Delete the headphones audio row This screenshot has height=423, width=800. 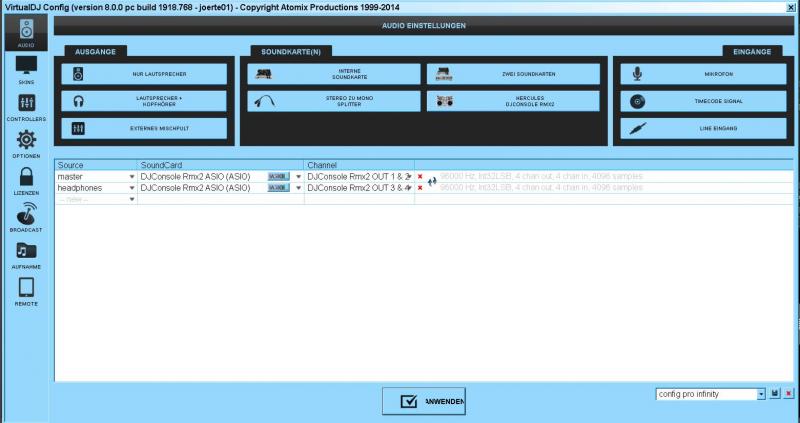tap(420, 188)
